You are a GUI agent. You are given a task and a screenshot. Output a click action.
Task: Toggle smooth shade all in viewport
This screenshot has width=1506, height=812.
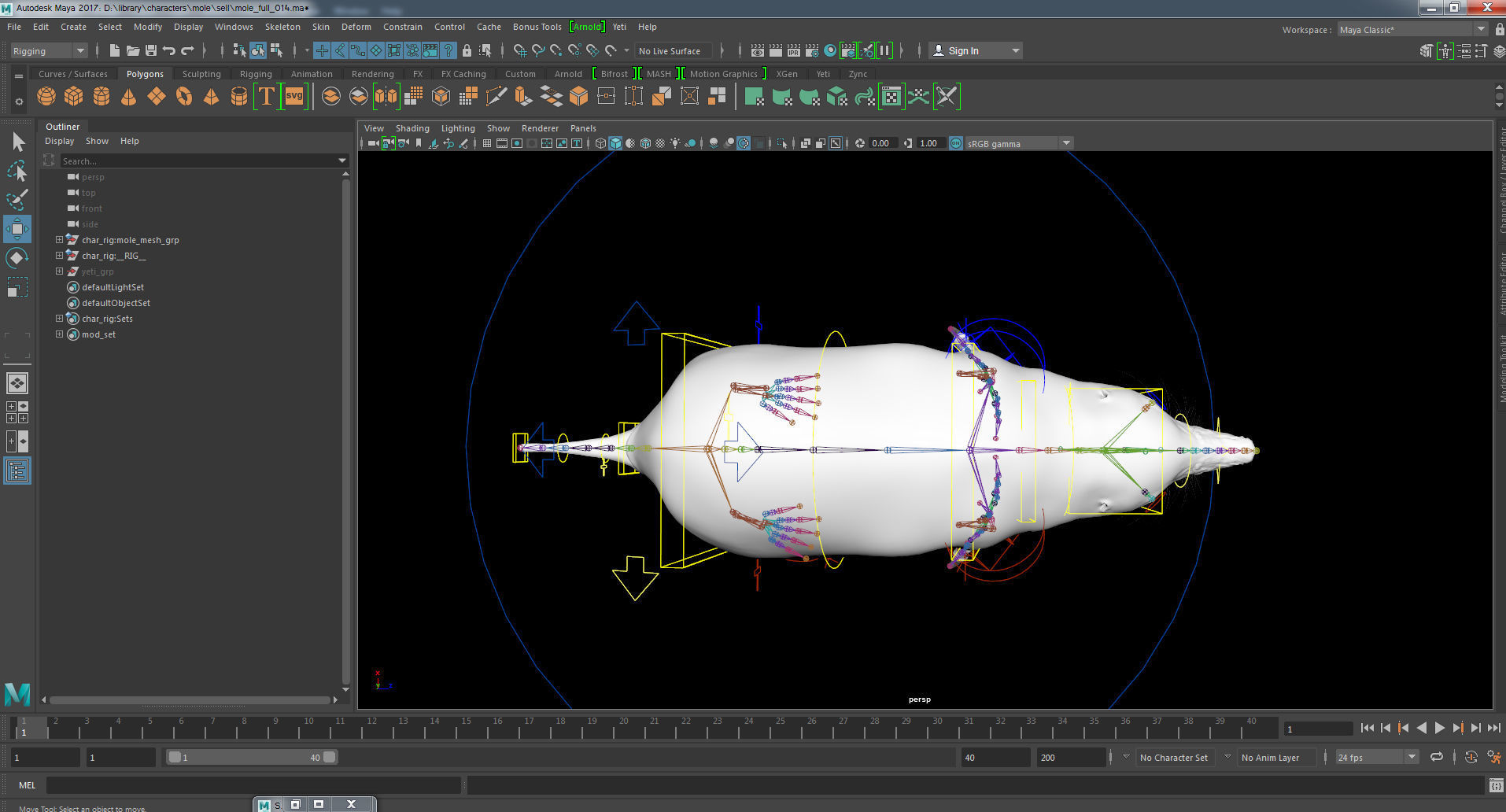(x=615, y=143)
